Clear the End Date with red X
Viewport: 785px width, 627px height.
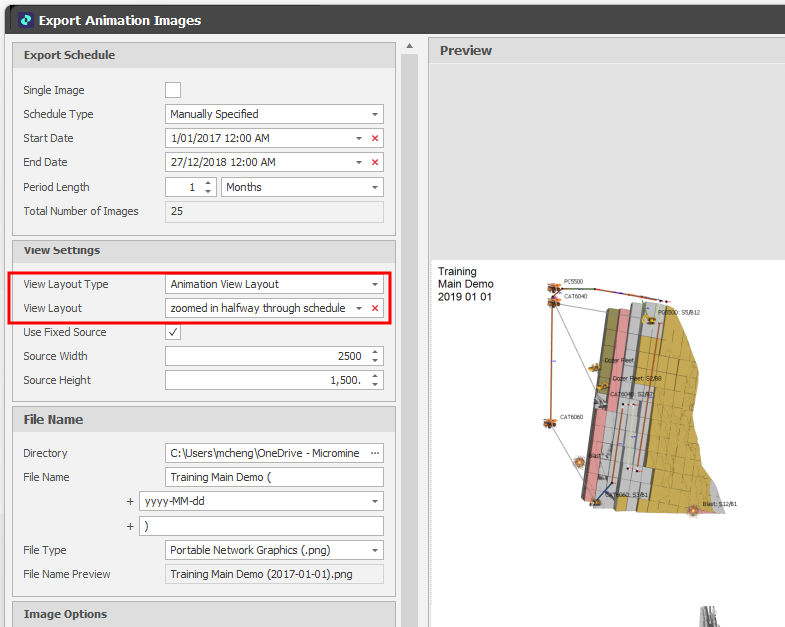point(375,163)
